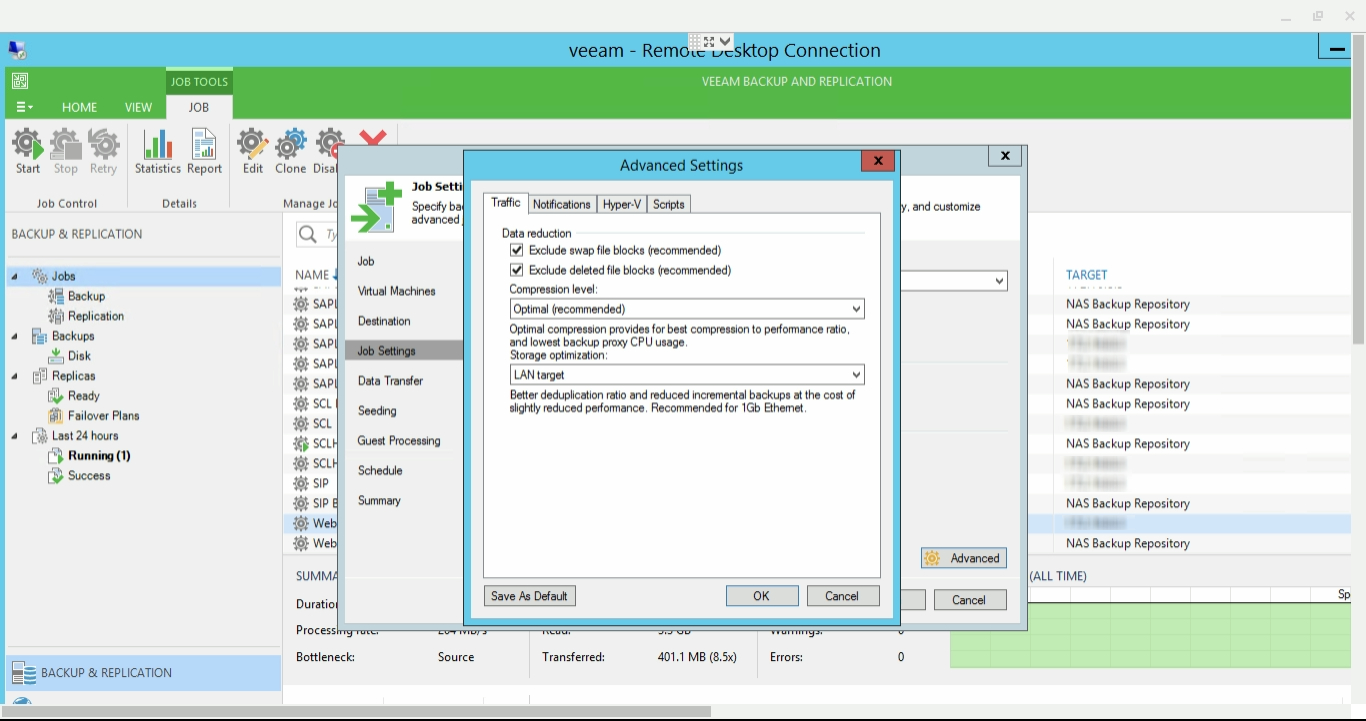This screenshot has height=721, width=1366.
Task: Click Cancel in Advanced Settings
Action: tap(843, 596)
